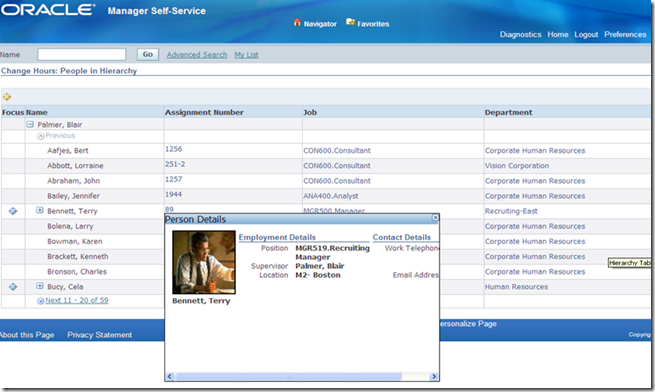
Task: Click the Palmer, Blair row name
Action: [x=60, y=125]
